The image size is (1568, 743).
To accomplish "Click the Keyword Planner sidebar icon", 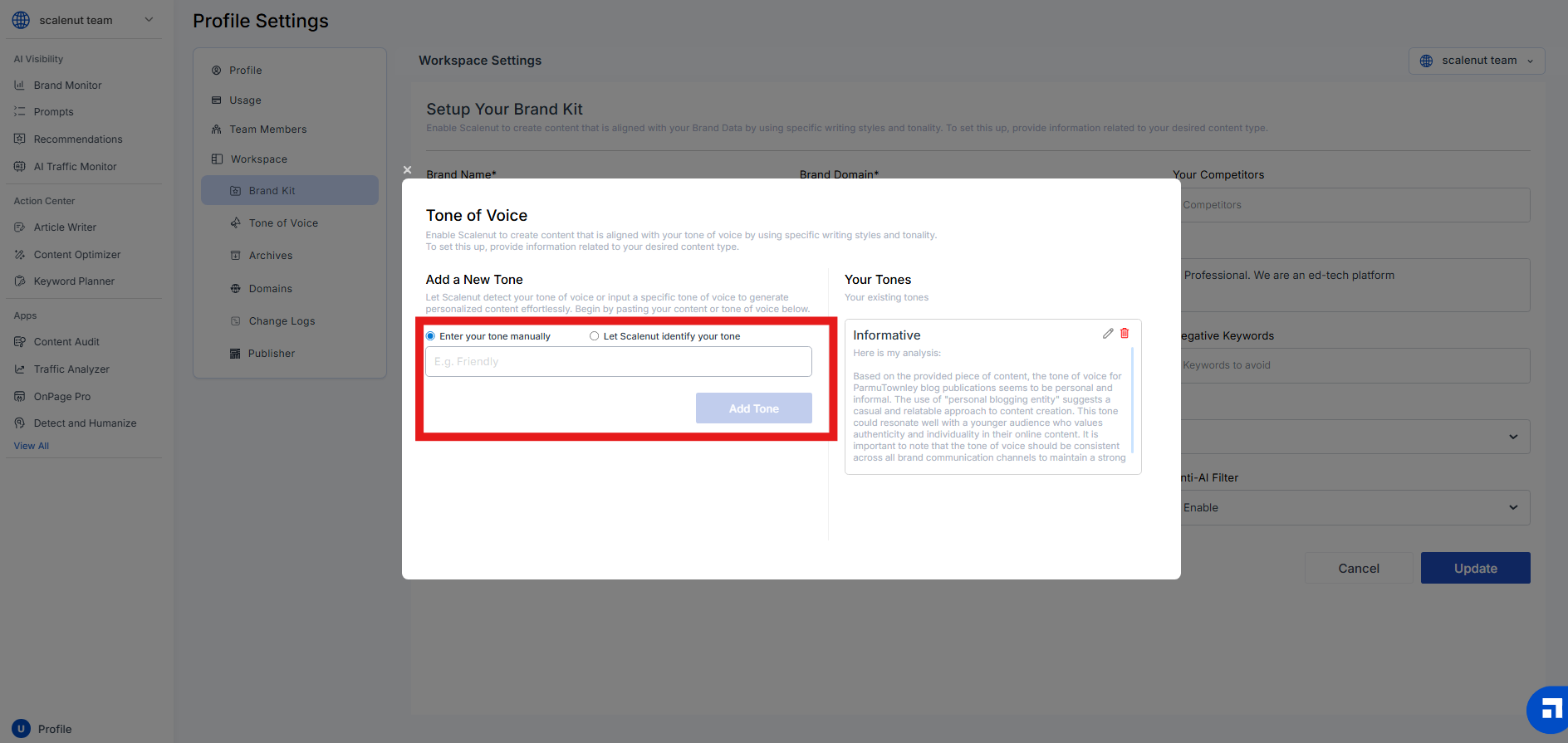I will click(20, 281).
